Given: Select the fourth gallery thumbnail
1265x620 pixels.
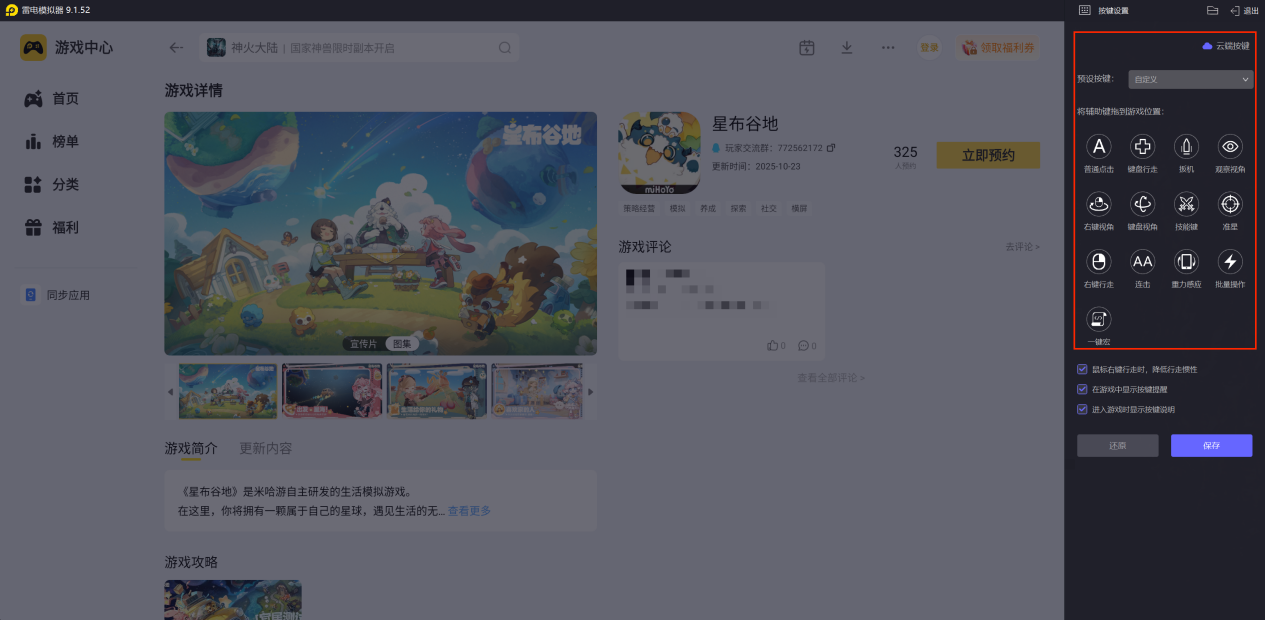Looking at the screenshot, I should pos(537,390).
